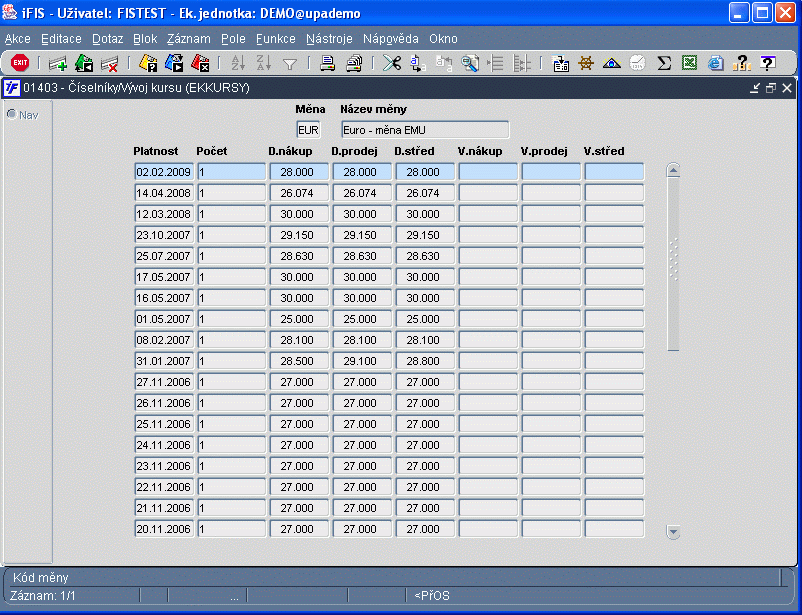Viewport: 802px width, 615px height.
Task: Open the Editace menu
Action: point(61,39)
